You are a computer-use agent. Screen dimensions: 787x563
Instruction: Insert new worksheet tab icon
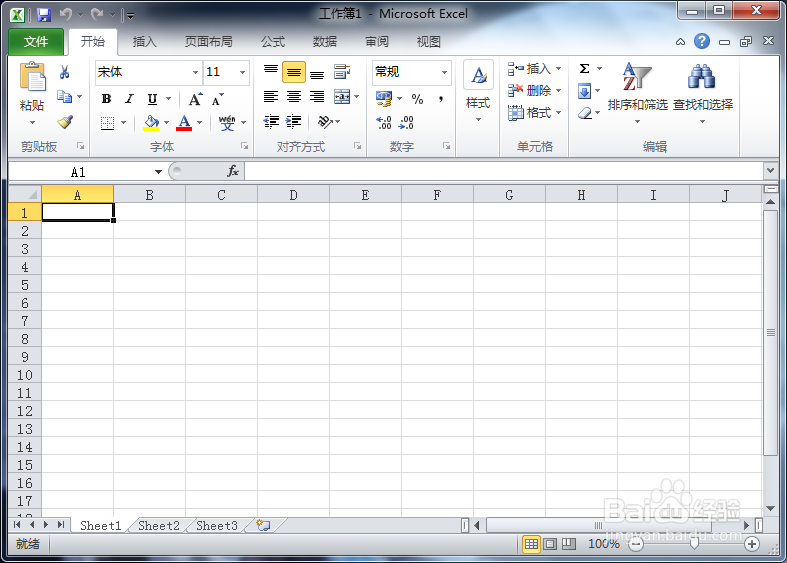[x=264, y=525]
